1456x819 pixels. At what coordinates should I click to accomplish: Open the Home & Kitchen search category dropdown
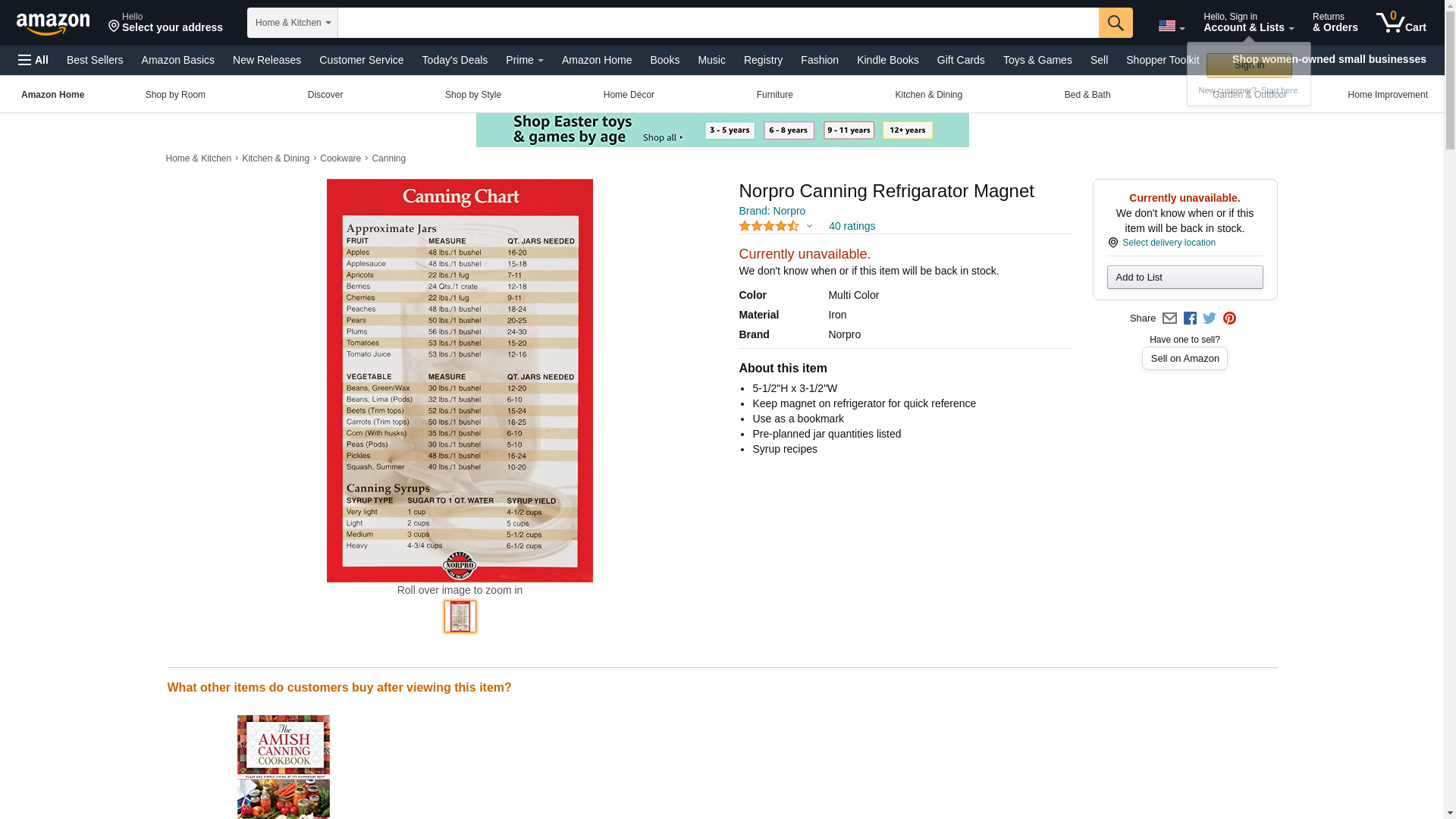click(292, 23)
